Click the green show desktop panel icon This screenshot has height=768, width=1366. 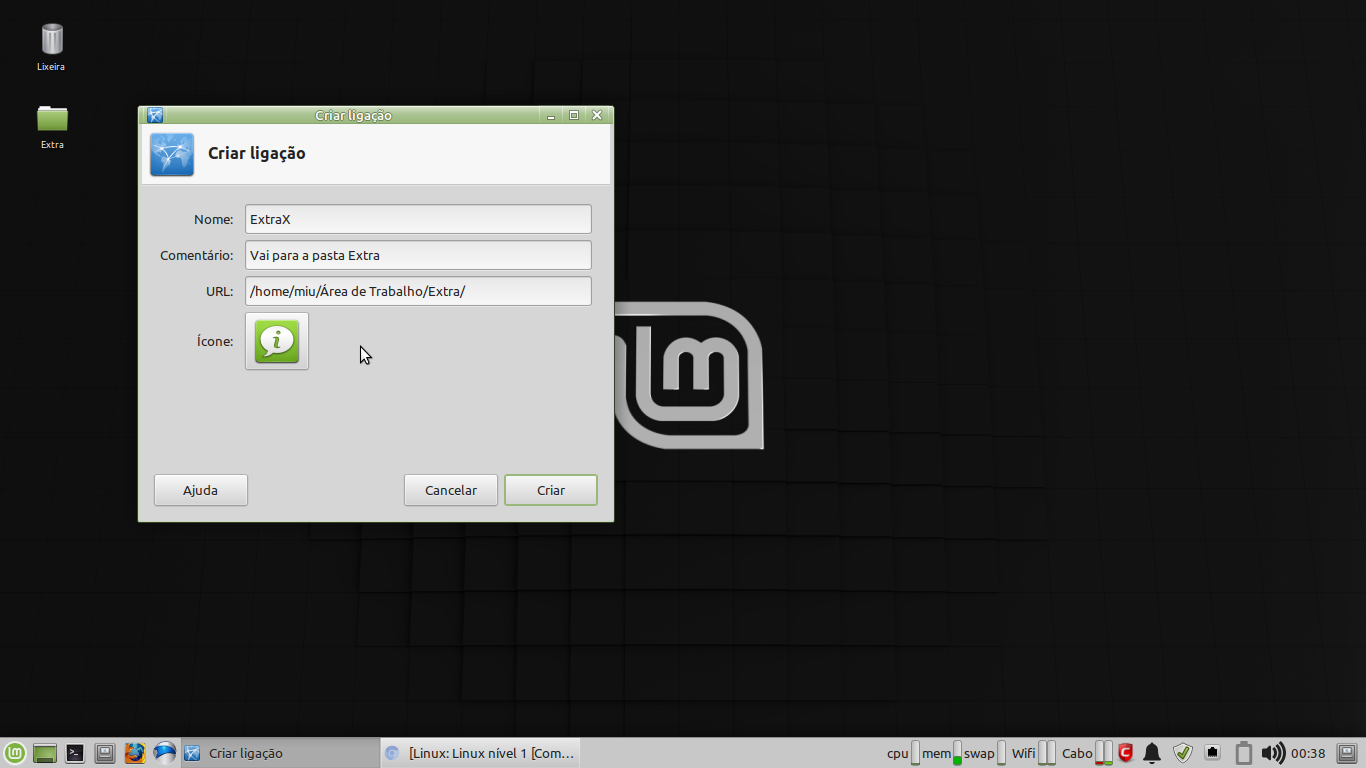click(44, 753)
